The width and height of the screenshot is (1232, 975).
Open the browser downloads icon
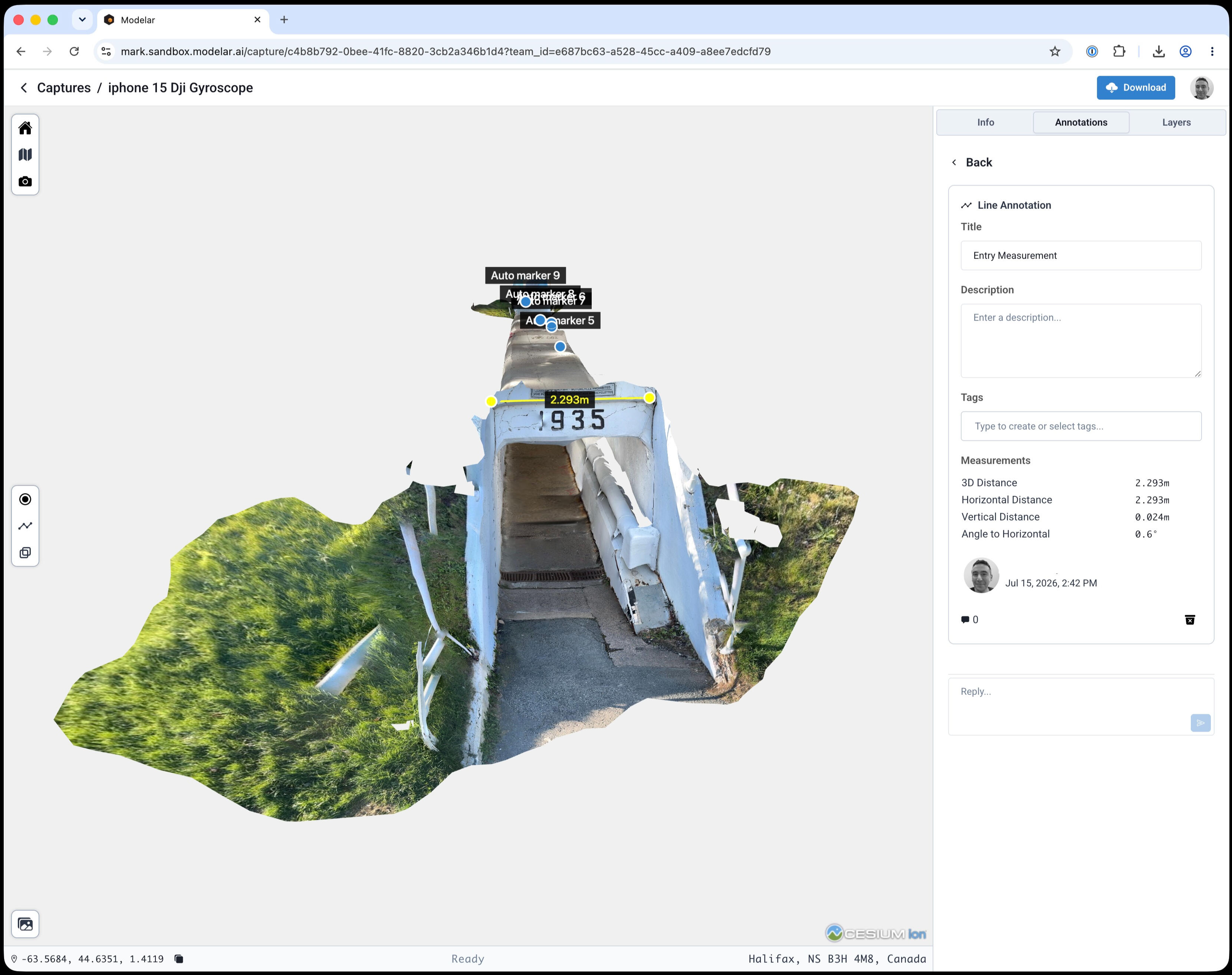click(x=1159, y=51)
